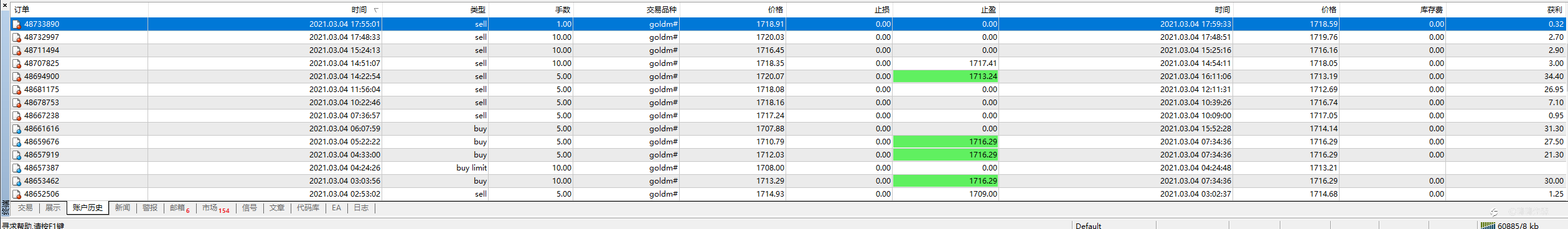Click the buy order icon for ticket 48661616

coord(17,129)
